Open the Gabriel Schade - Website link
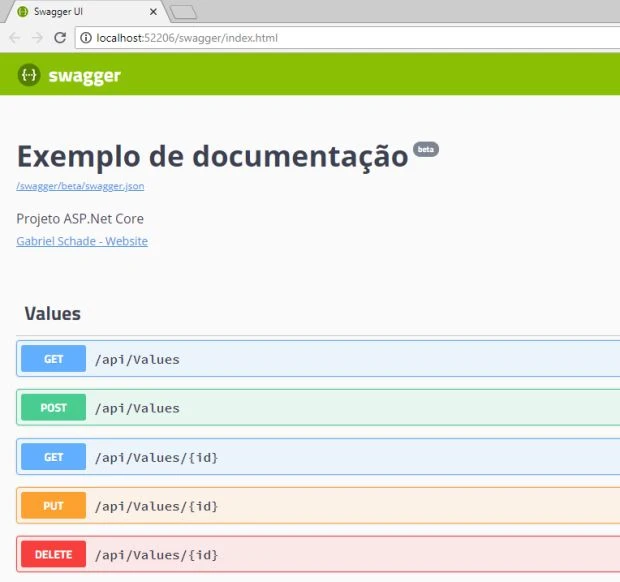The image size is (620, 582). [x=82, y=241]
